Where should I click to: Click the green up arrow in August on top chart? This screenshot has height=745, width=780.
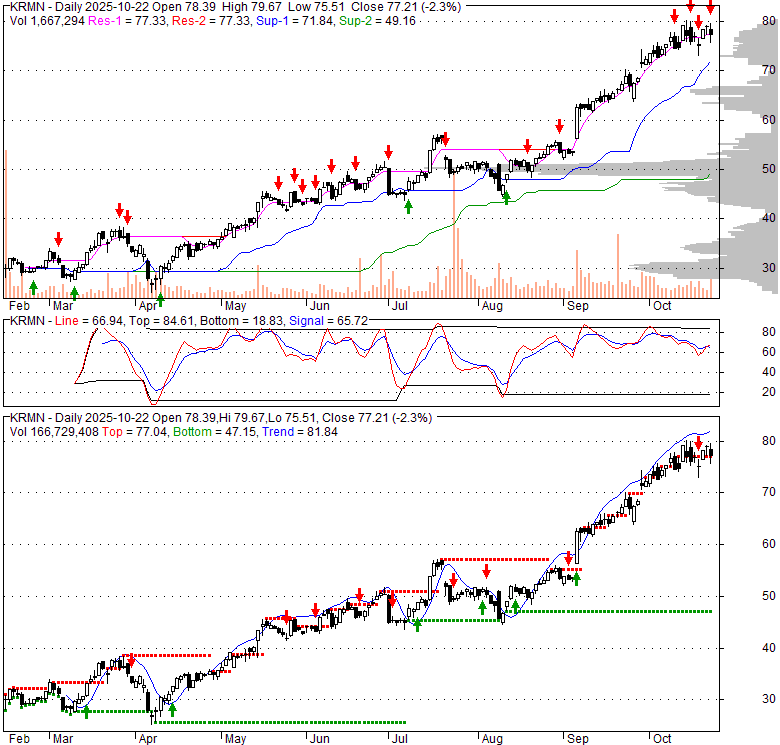[x=506, y=198]
